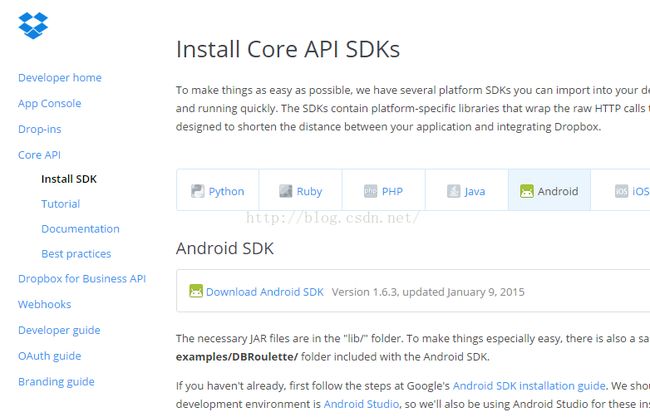
Task: Select Install SDK in the sidebar
Action: coord(69,179)
